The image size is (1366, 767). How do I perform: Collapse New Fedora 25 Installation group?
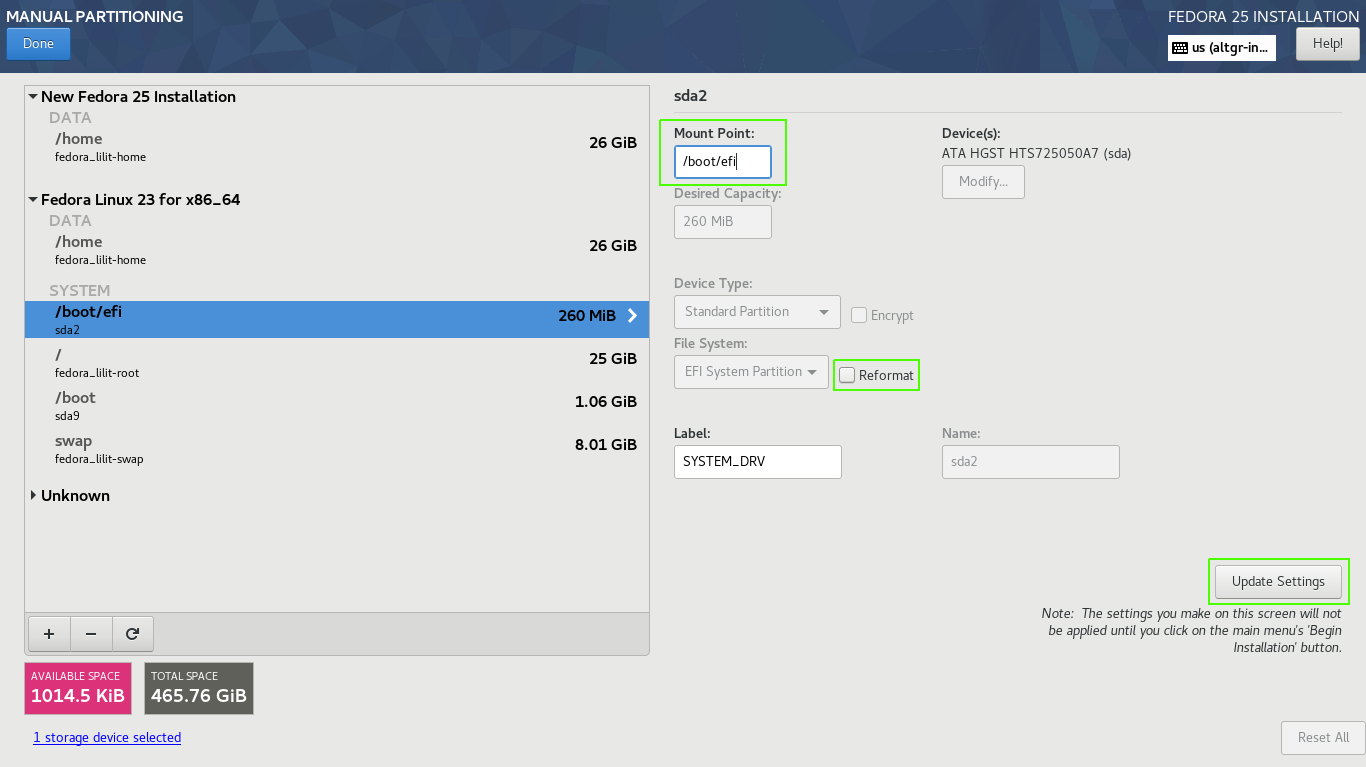pyautogui.click(x=33, y=97)
